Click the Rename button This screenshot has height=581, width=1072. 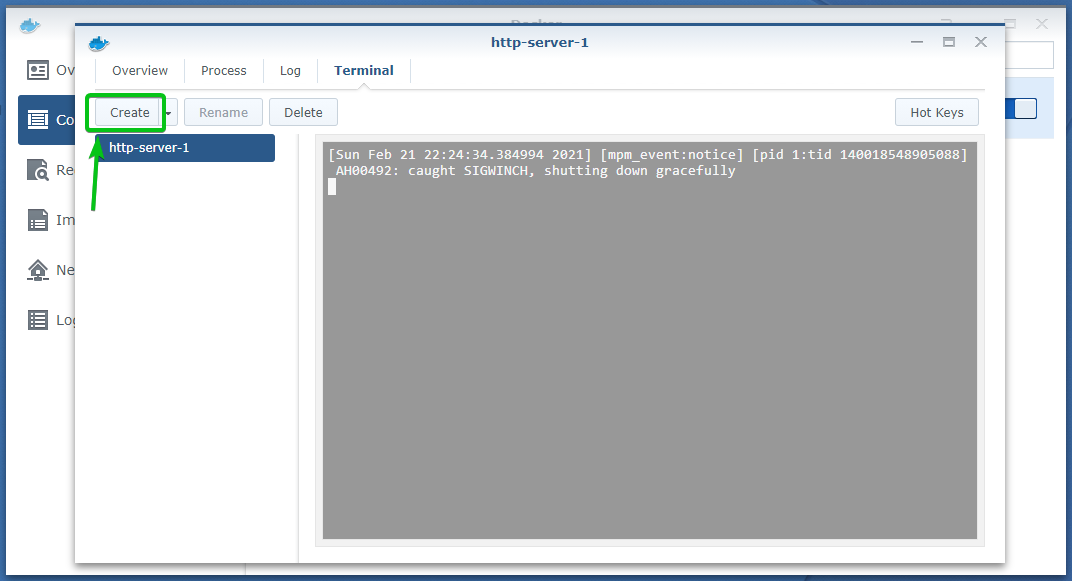coord(224,112)
